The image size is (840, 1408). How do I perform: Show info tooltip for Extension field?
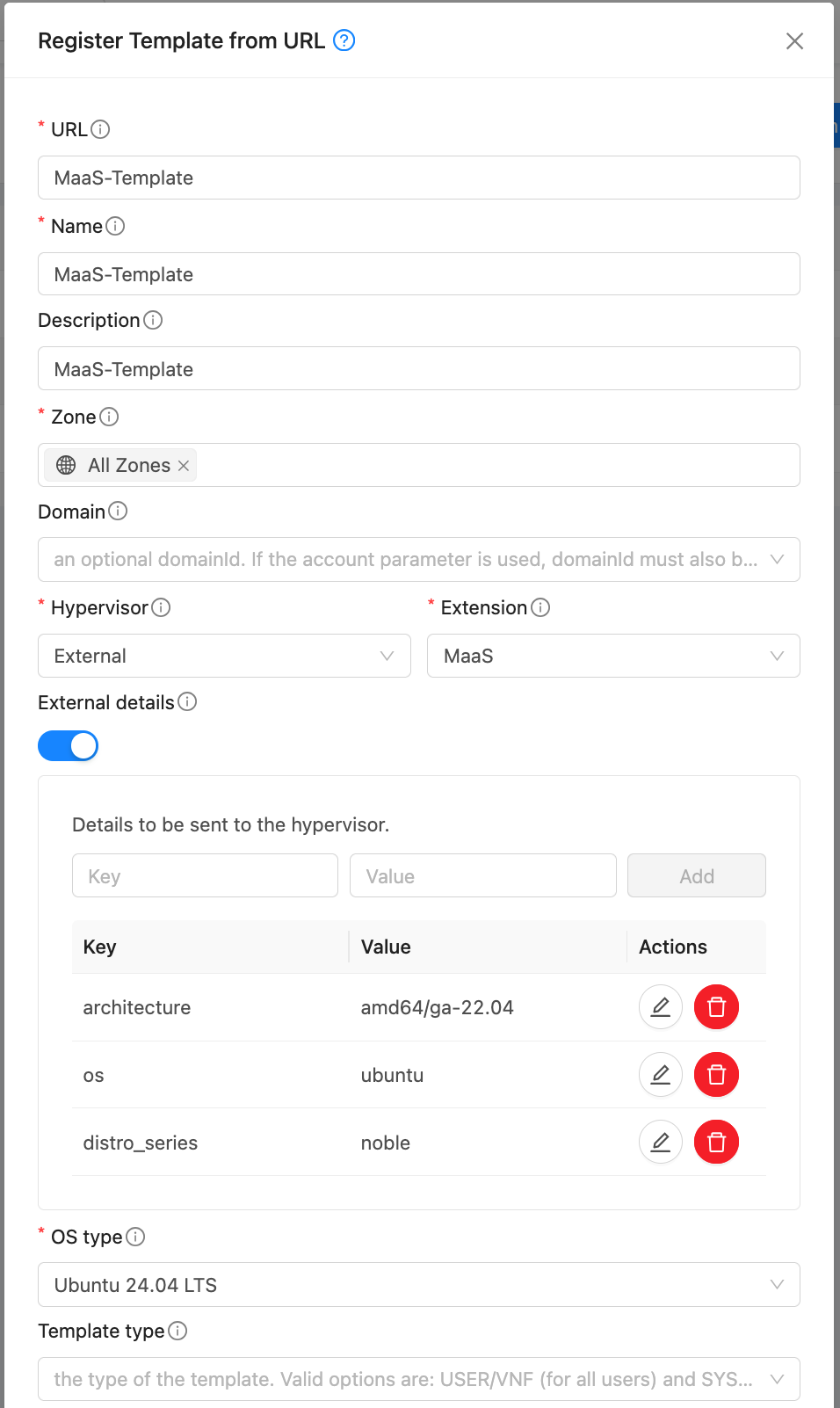(x=541, y=607)
